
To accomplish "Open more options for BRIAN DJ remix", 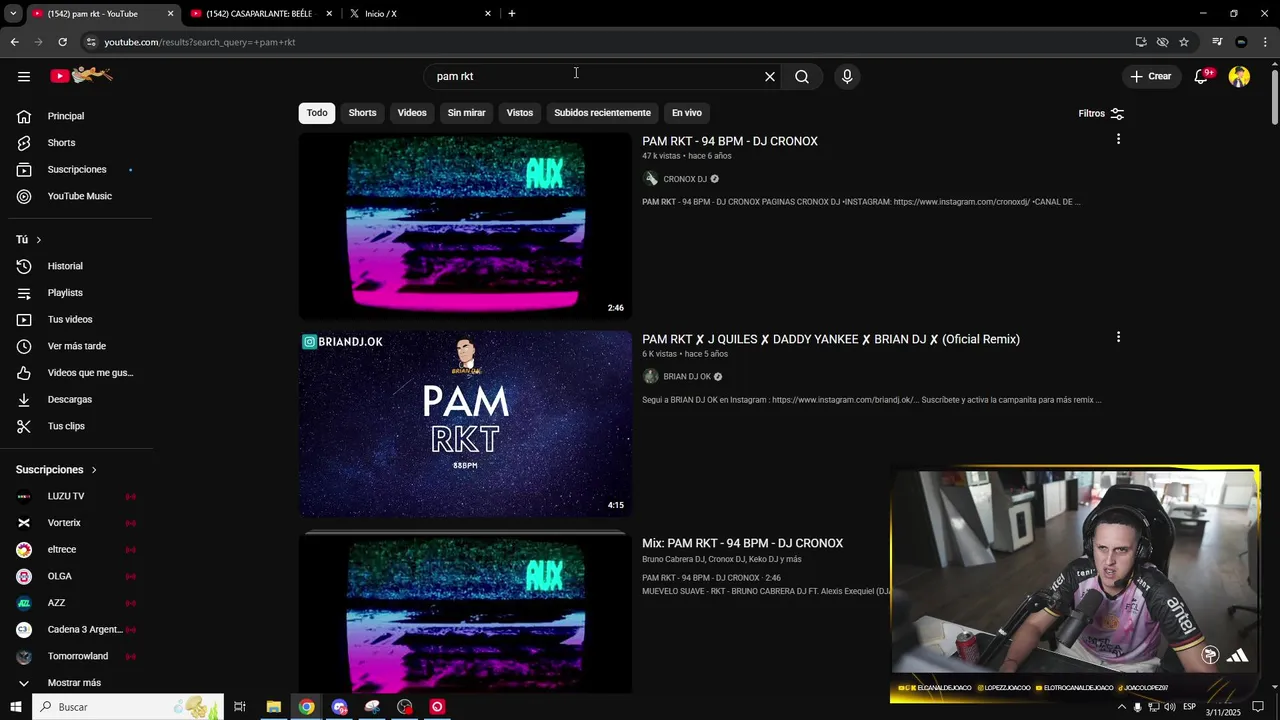I will (x=1118, y=337).
